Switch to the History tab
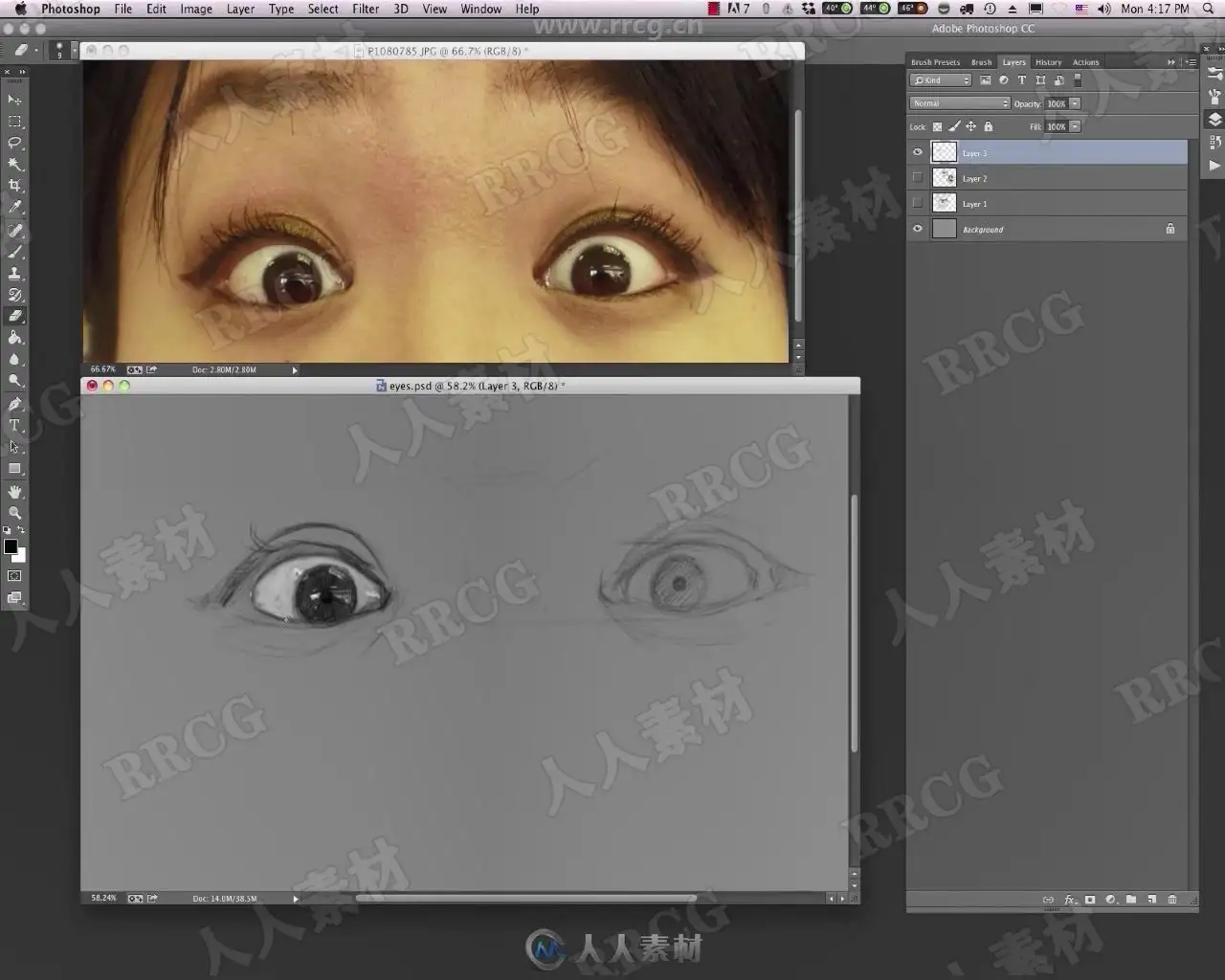1225x980 pixels. (x=1048, y=62)
